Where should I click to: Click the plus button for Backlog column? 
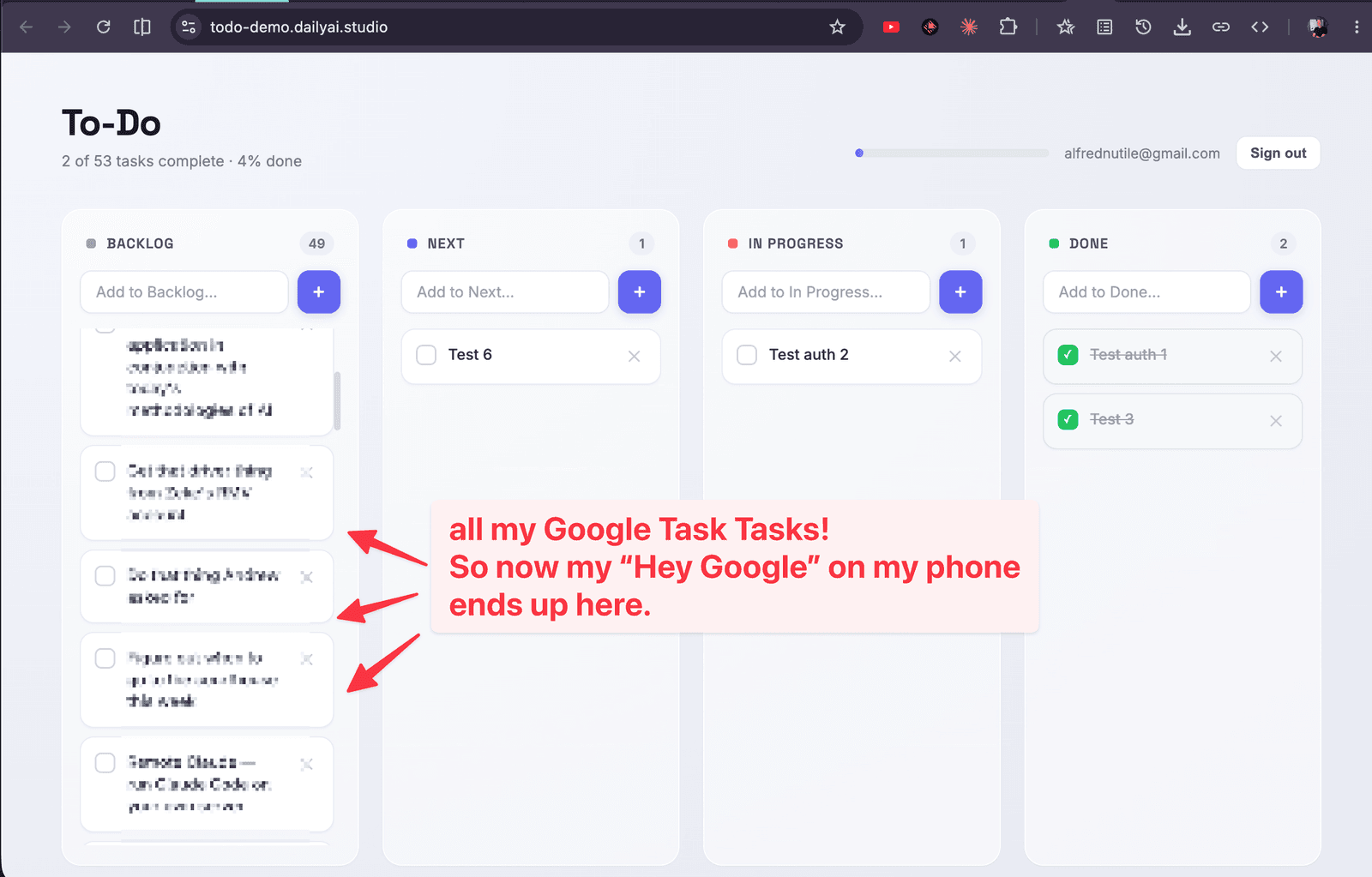click(319, 292)
